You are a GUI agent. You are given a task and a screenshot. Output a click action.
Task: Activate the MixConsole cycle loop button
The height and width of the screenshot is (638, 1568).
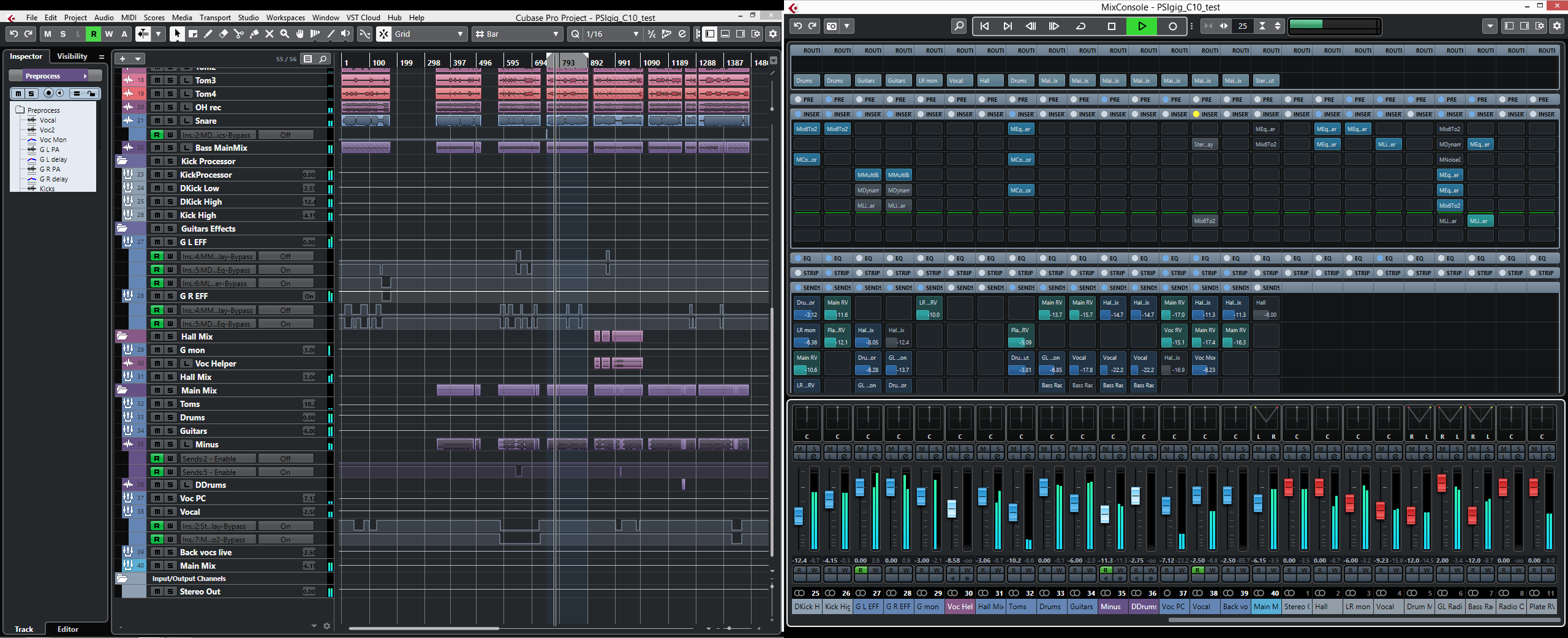tap(1081, 26)
